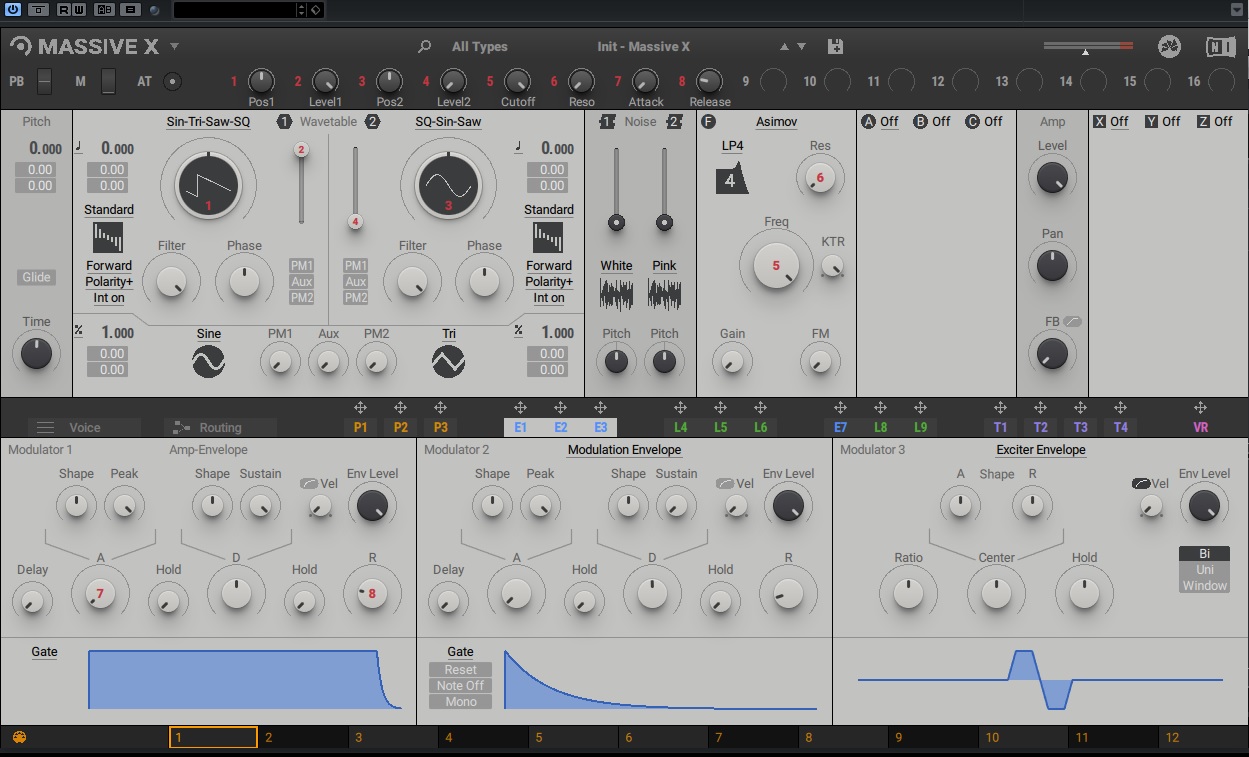Viewport: 1249px width, 757px height.
Task: Open the Modulation Envelope type menu
Action: [624, 450]
